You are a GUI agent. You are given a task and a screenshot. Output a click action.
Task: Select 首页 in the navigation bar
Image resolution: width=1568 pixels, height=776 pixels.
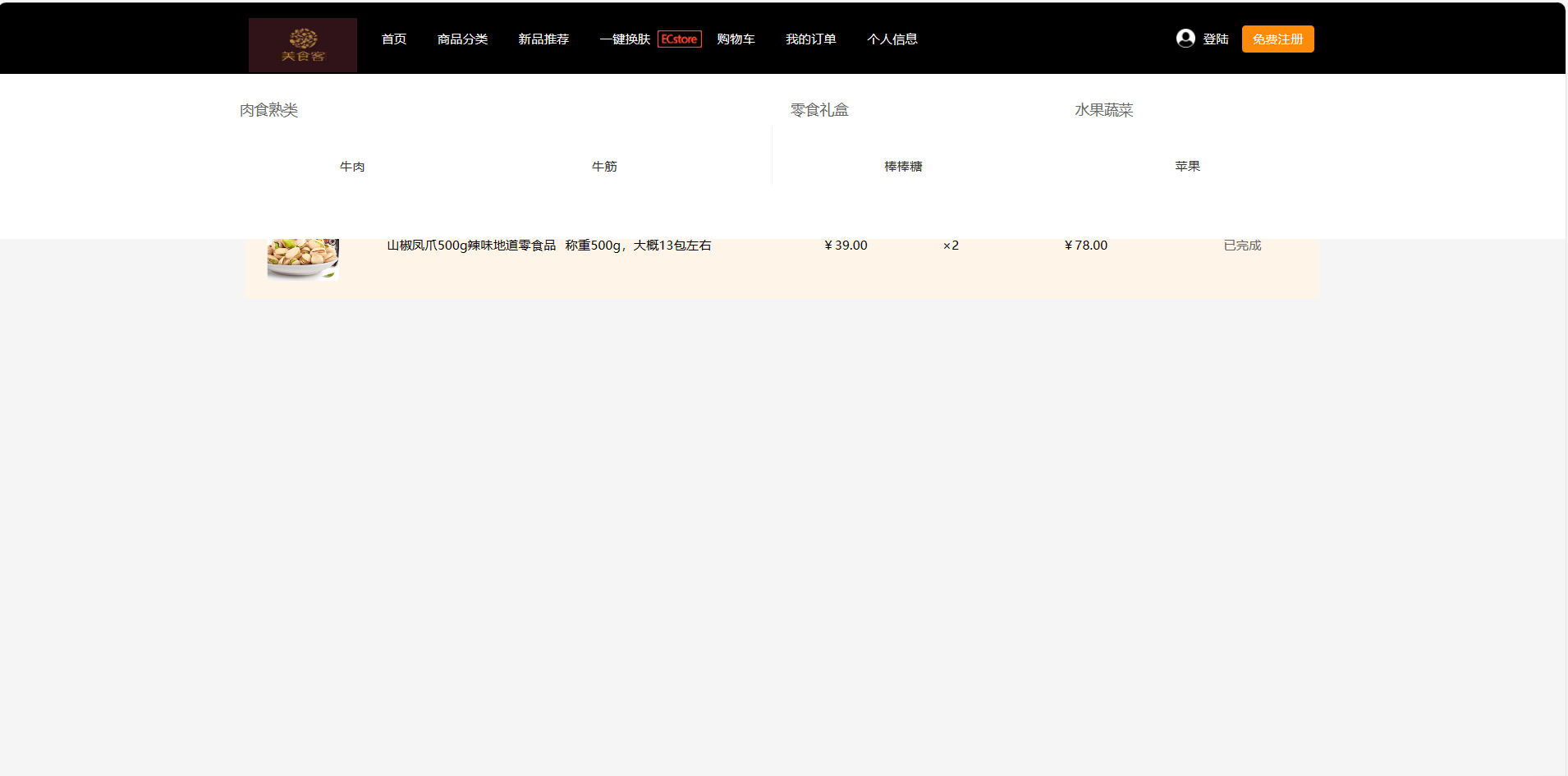[x=393, y=39]
